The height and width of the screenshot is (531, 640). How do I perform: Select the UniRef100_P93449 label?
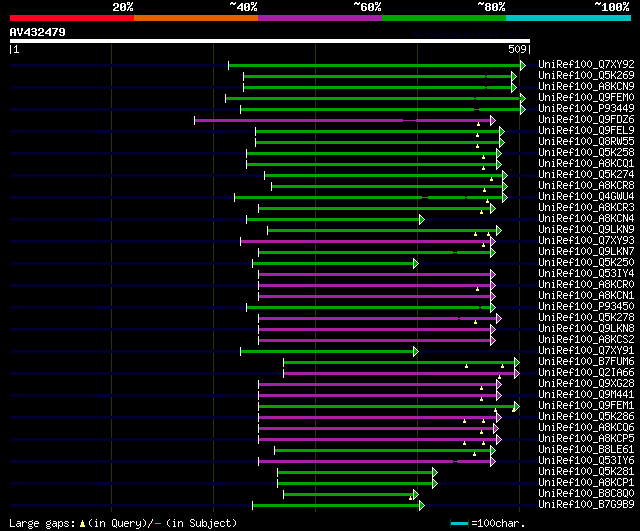tap(586, 109)
